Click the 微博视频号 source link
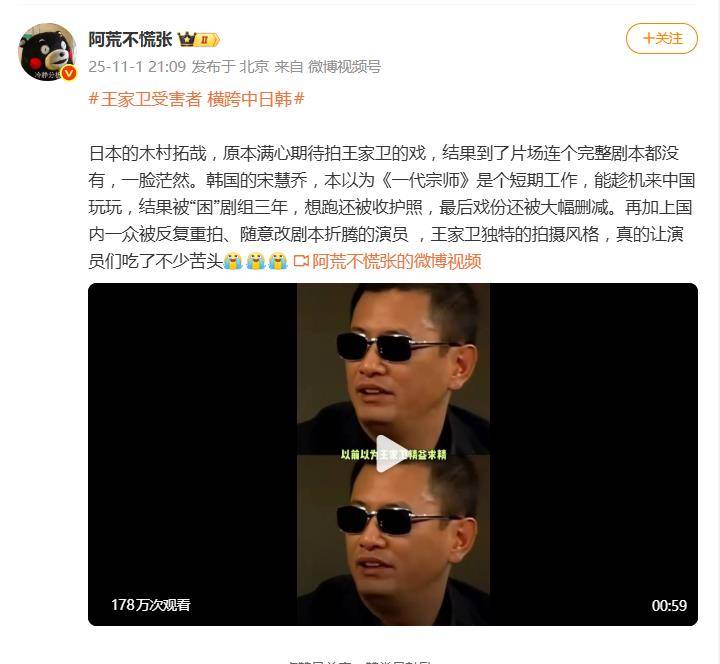The image size is (720, 664). [x=344, y=67]
